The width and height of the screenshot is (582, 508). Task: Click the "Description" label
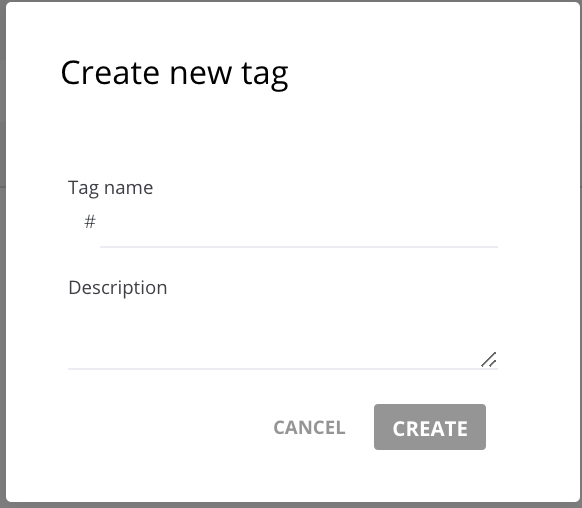pos(118,288)
